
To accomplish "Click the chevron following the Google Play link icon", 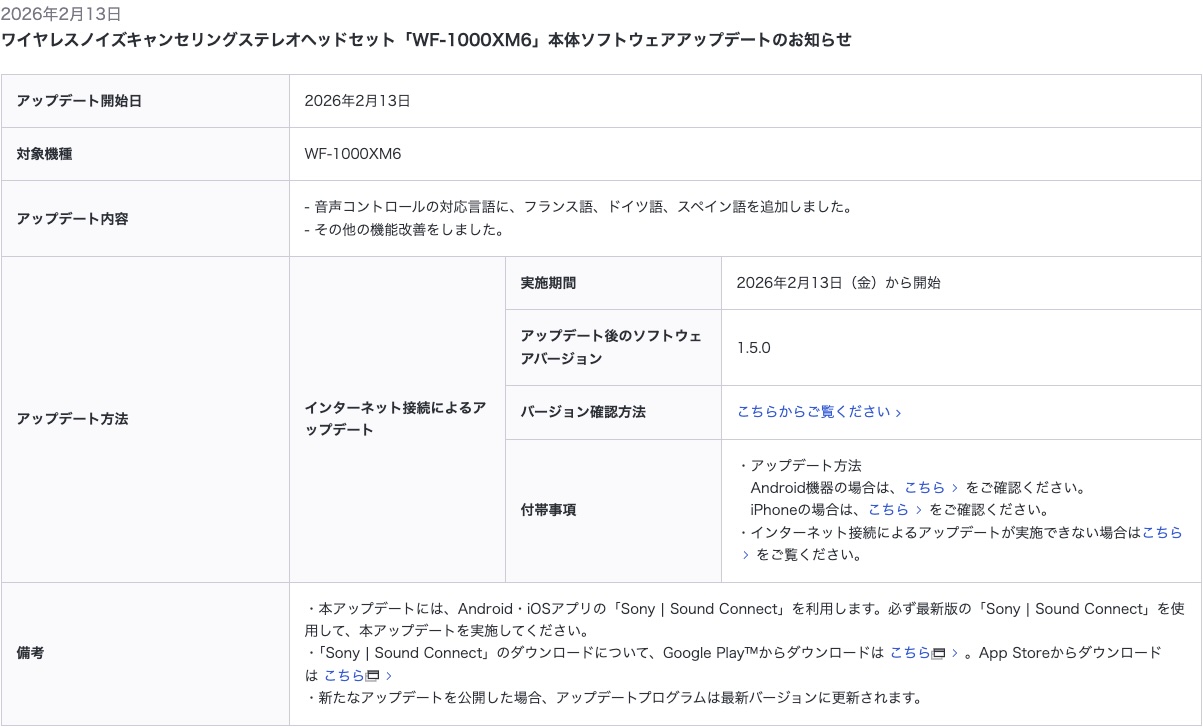I will pos(955,654).
